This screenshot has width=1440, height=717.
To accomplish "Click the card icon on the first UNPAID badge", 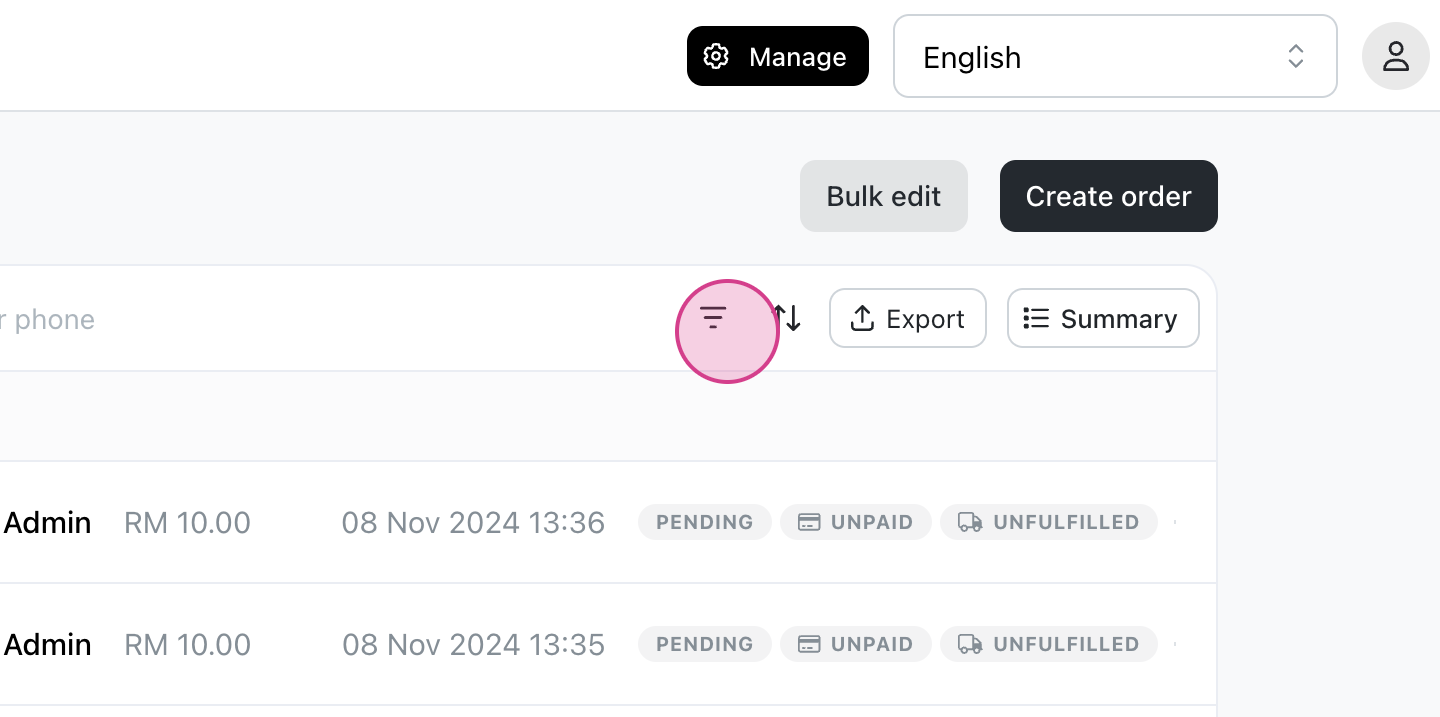I will point(809,522).
